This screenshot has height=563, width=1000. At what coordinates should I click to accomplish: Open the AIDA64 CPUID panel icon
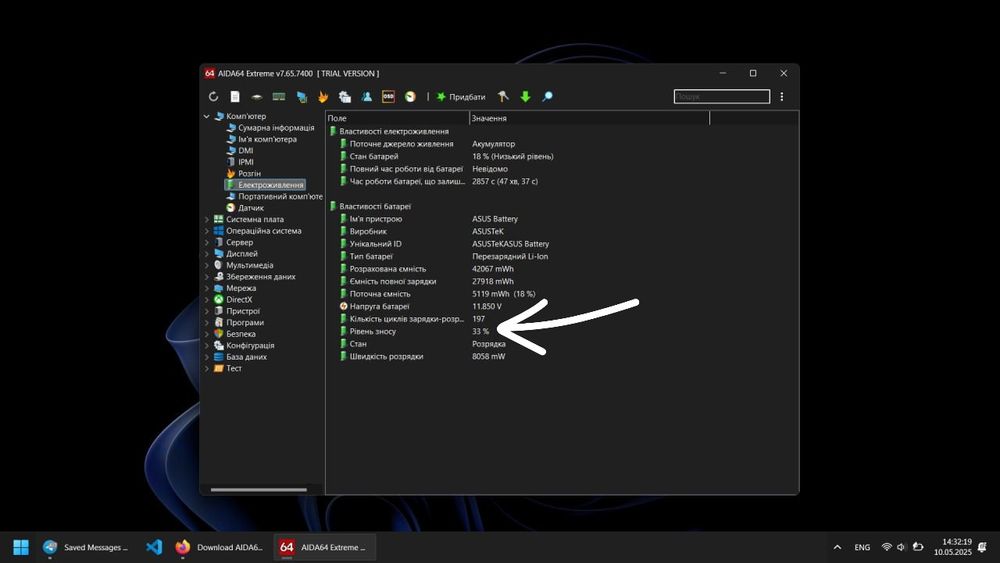coord(345,96)
